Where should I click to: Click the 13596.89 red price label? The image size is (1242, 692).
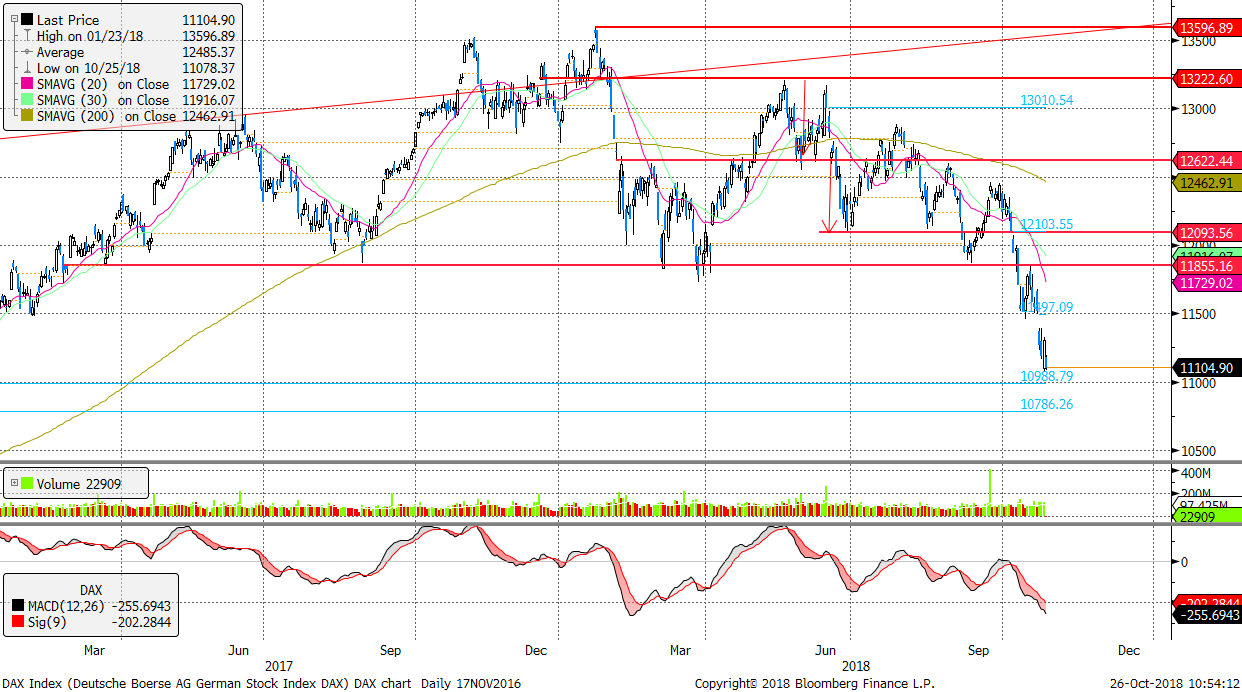coord(1208,28)
